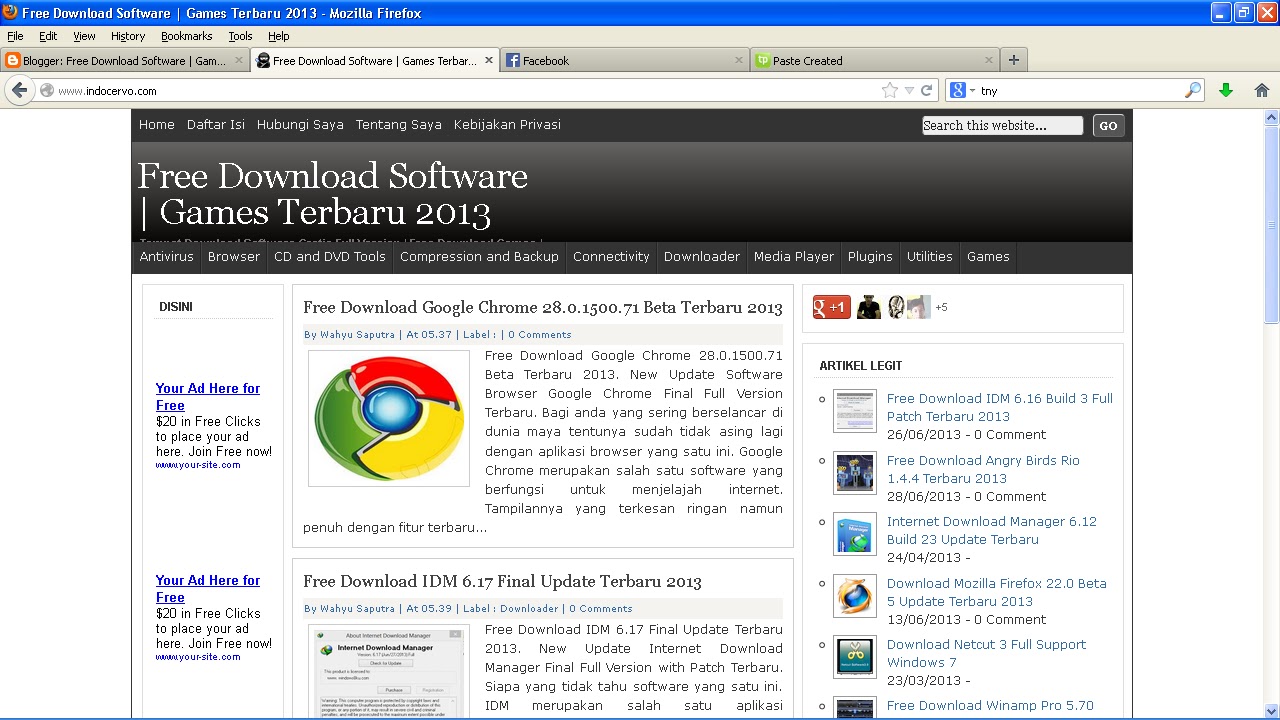
Task: Open the IDM 6.17 Final post title
Action: pos(502,582)
